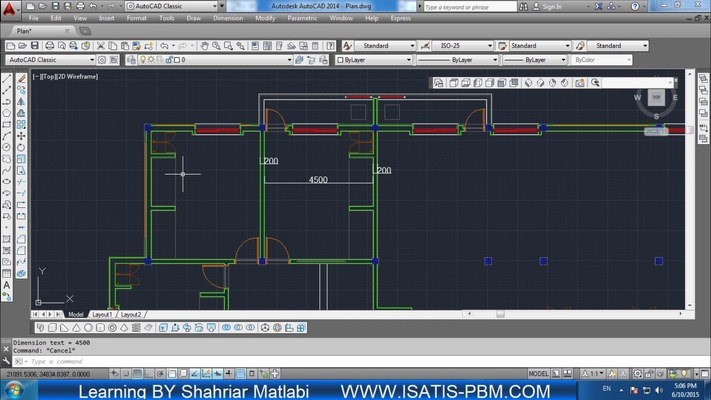Click the Help question mark toolbar icon
Screen dimensions: 711x400
coord(331,46)
